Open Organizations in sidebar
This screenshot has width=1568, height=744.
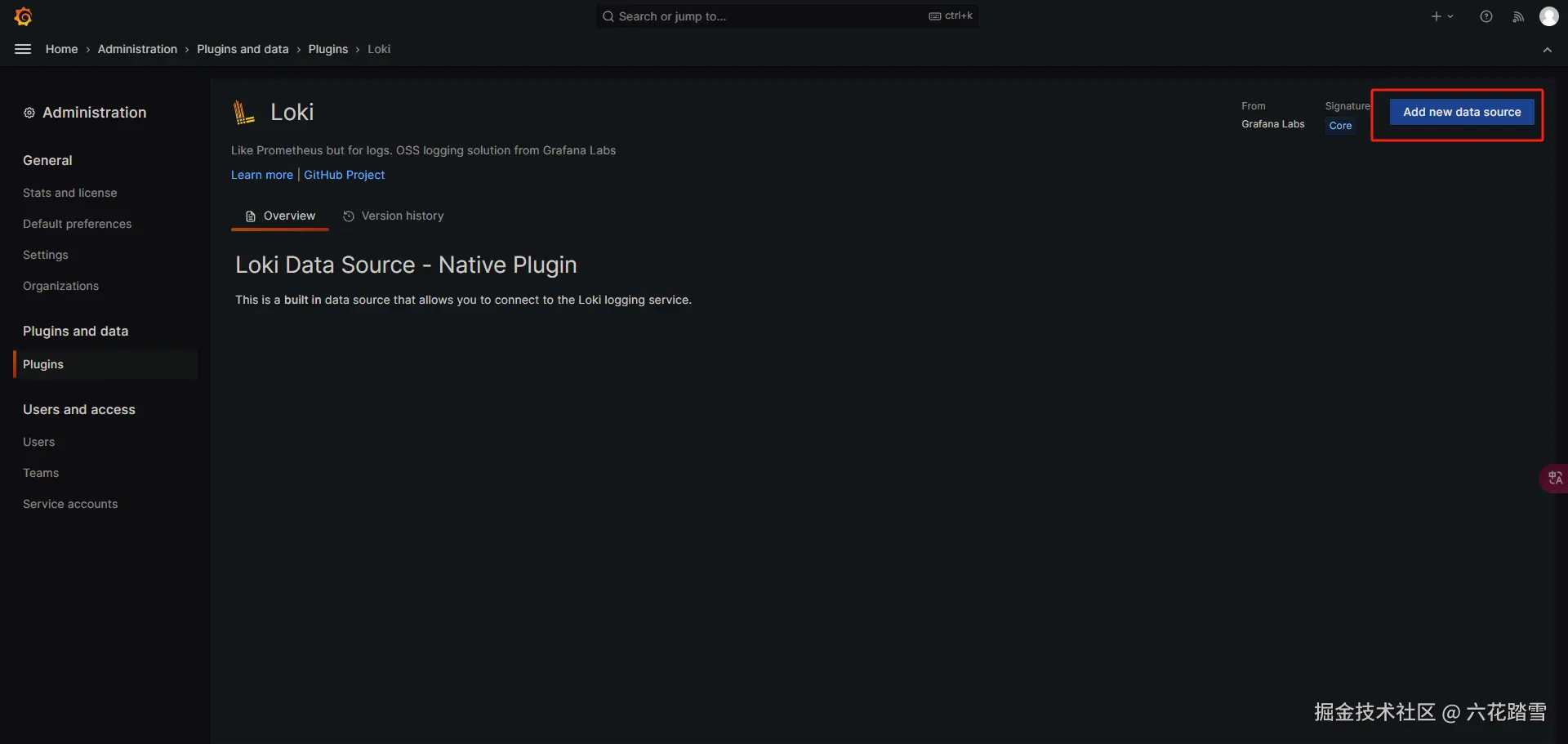[61, 286]
